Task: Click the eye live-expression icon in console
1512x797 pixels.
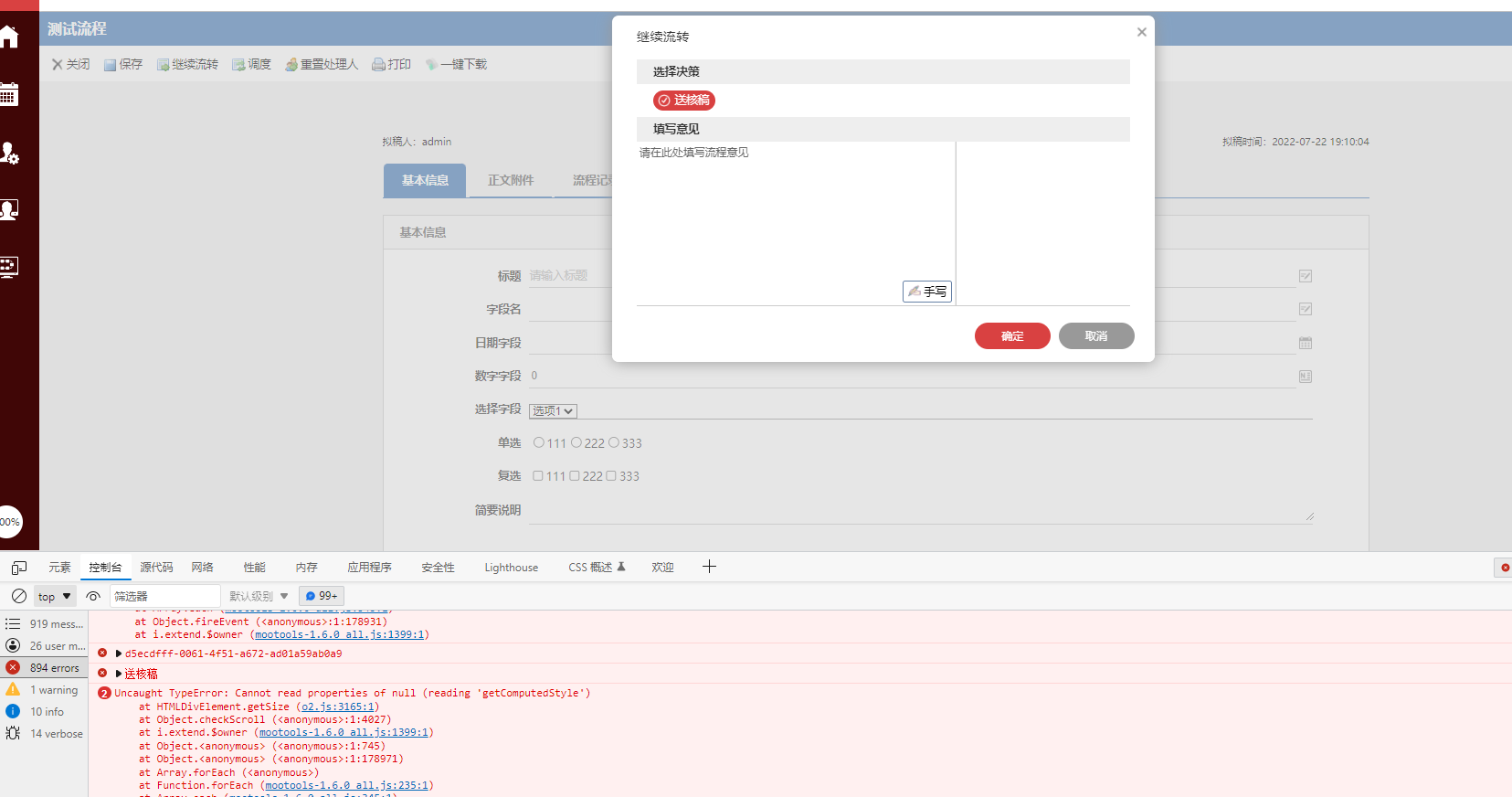Action: coord(93,596)
